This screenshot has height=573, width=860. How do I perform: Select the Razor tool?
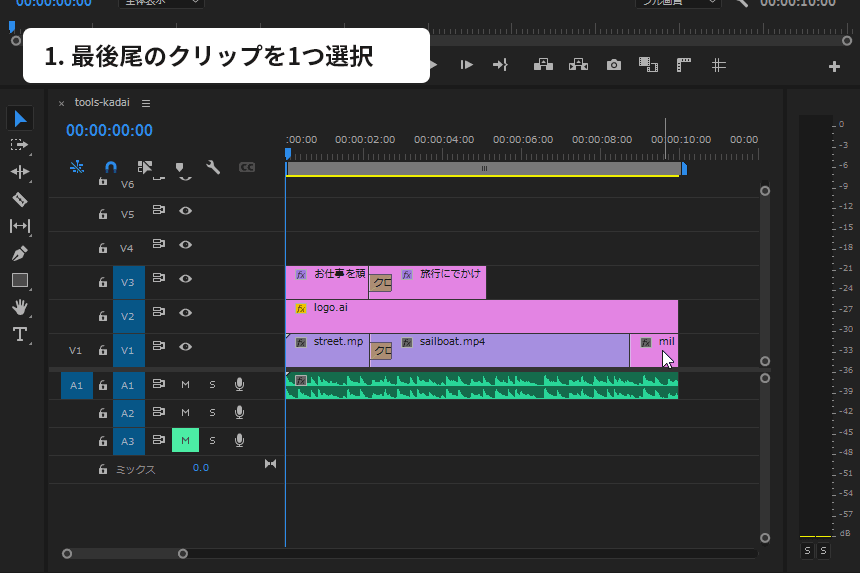coord(20,199)
